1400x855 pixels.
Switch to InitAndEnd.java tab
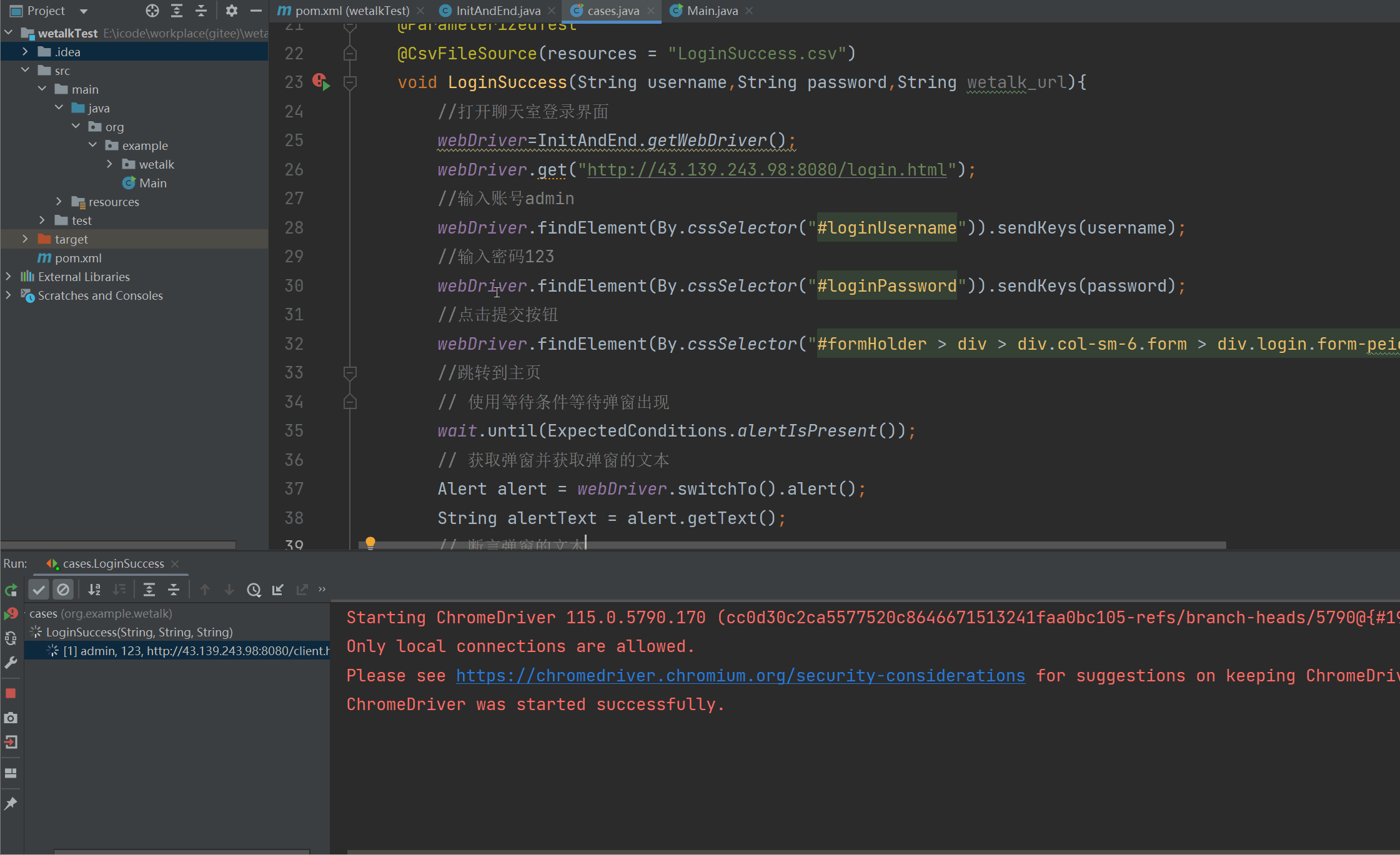pyautogui.click(x=498, y=11)
